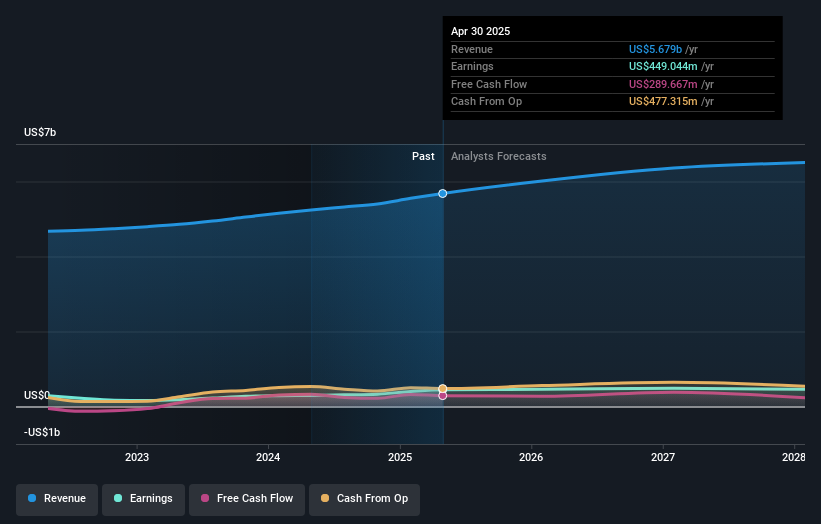Click the 2026 x-axis label
The height and width of the screenshot is (524, 821).
tap(531, 457)
